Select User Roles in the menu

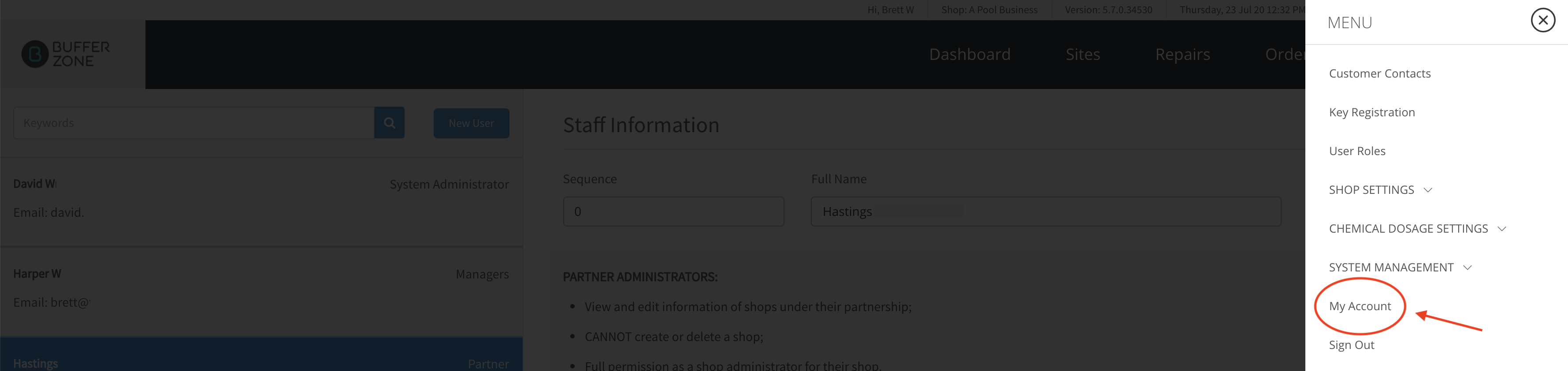click(1357, 151)
